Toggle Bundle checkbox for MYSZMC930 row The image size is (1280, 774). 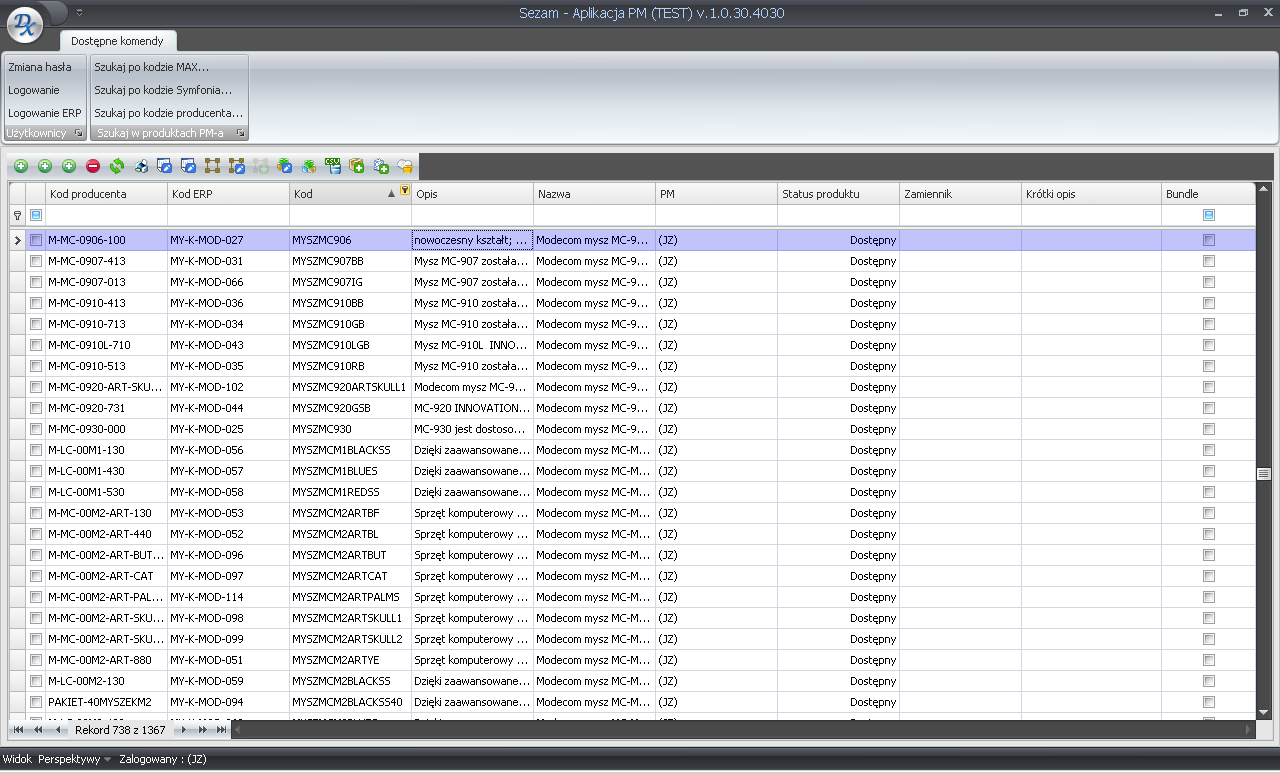coord(1209,429)
